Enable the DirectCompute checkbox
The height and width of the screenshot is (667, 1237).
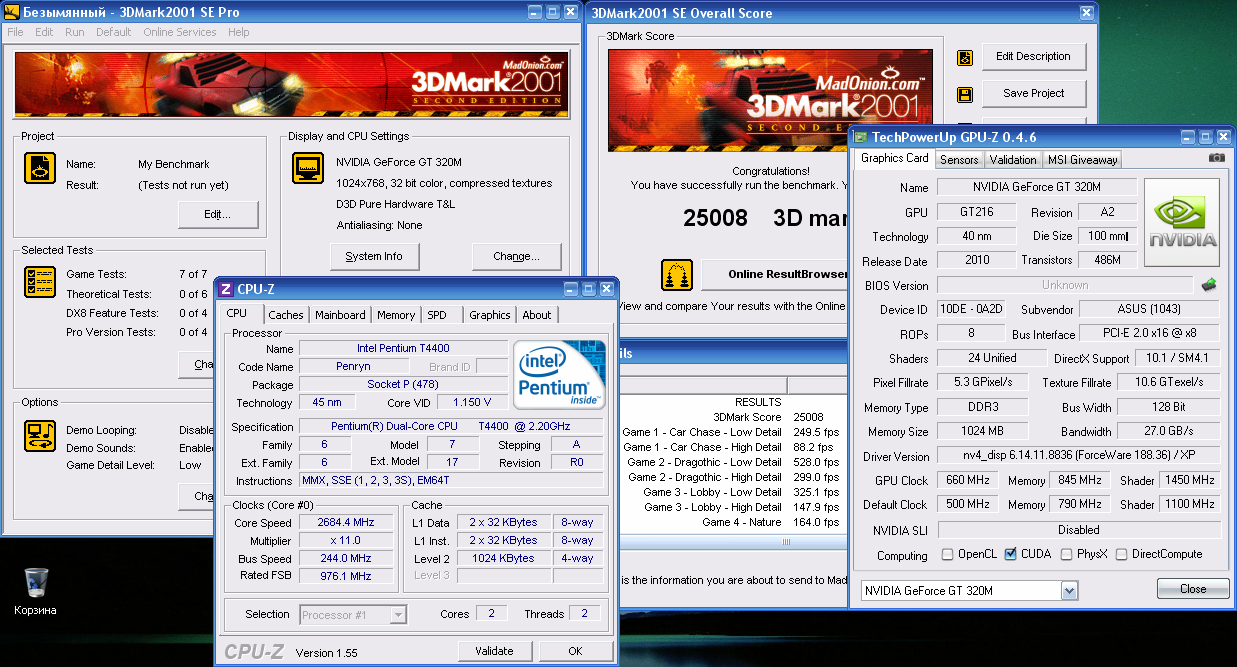1121,554
